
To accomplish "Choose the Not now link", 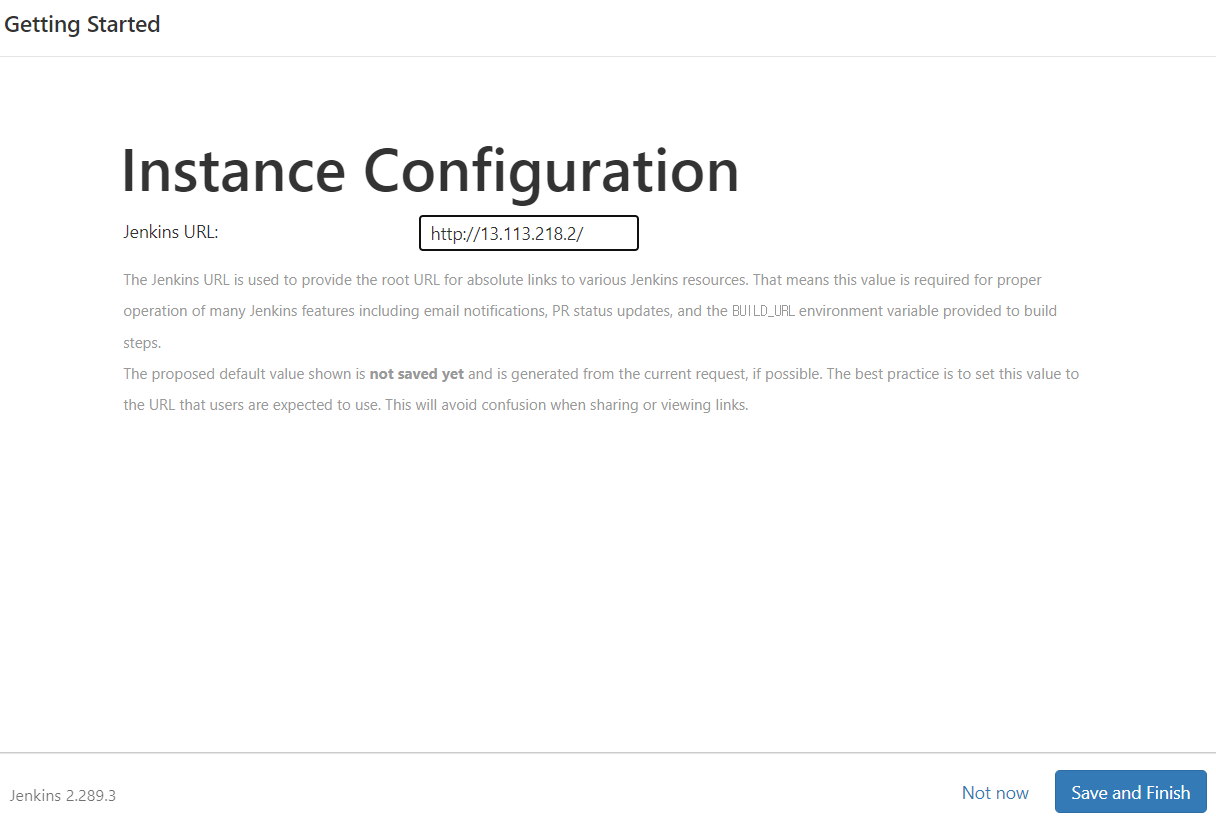I will pyautogui.click(x=995, y=792).
